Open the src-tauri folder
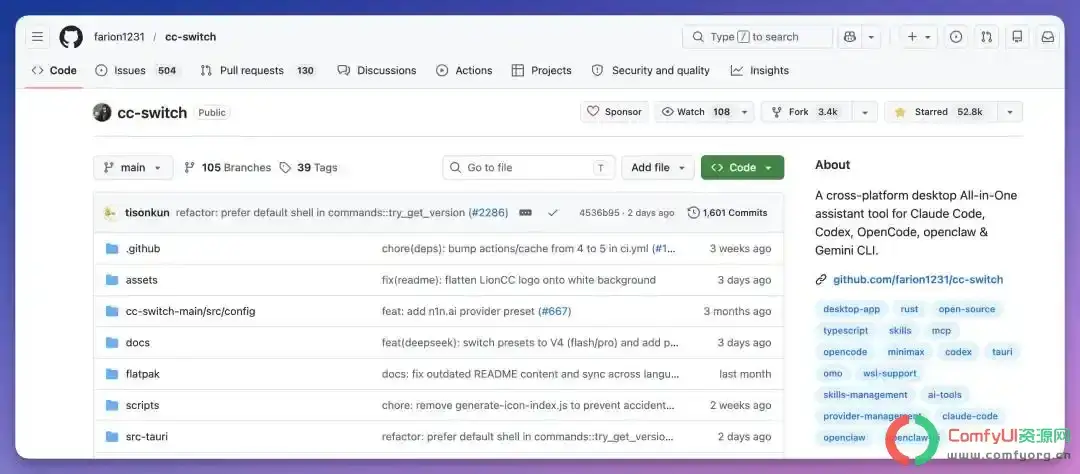Viewport: 1080px width, 474px height. pos(147,437)
